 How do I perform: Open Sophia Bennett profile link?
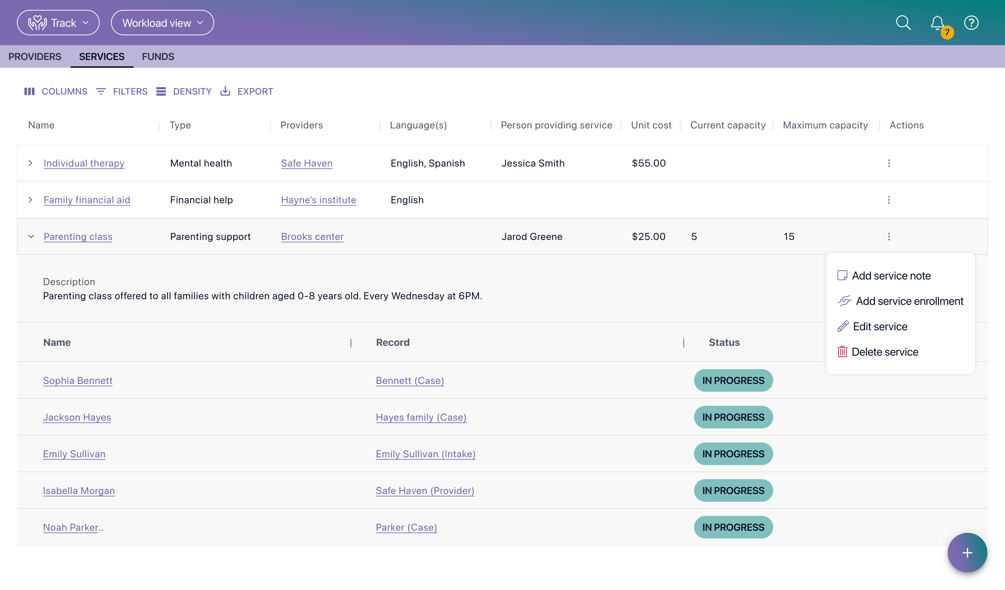78,381
